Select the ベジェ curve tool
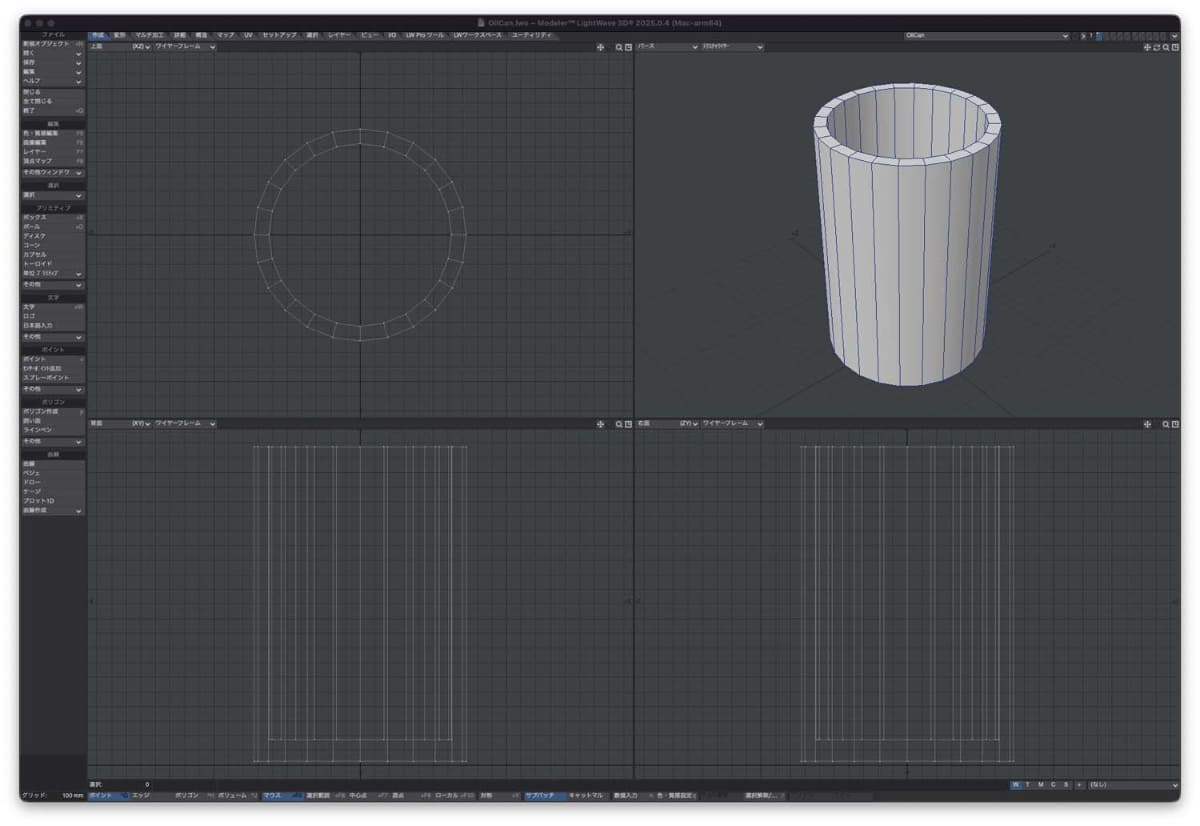Viewport: 1200px width, 826px height. [x=53, y=473]
